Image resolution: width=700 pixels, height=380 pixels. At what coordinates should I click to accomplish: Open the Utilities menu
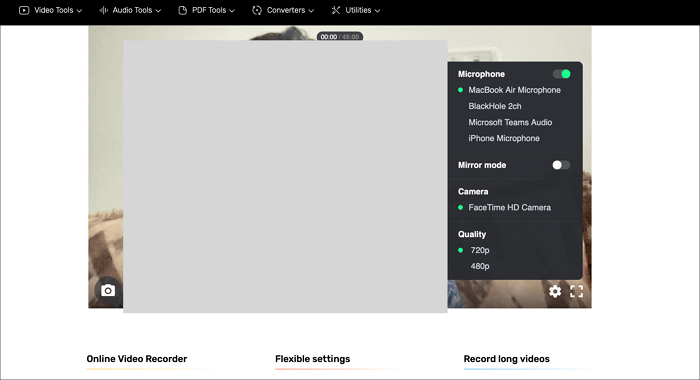coord(356,10)
